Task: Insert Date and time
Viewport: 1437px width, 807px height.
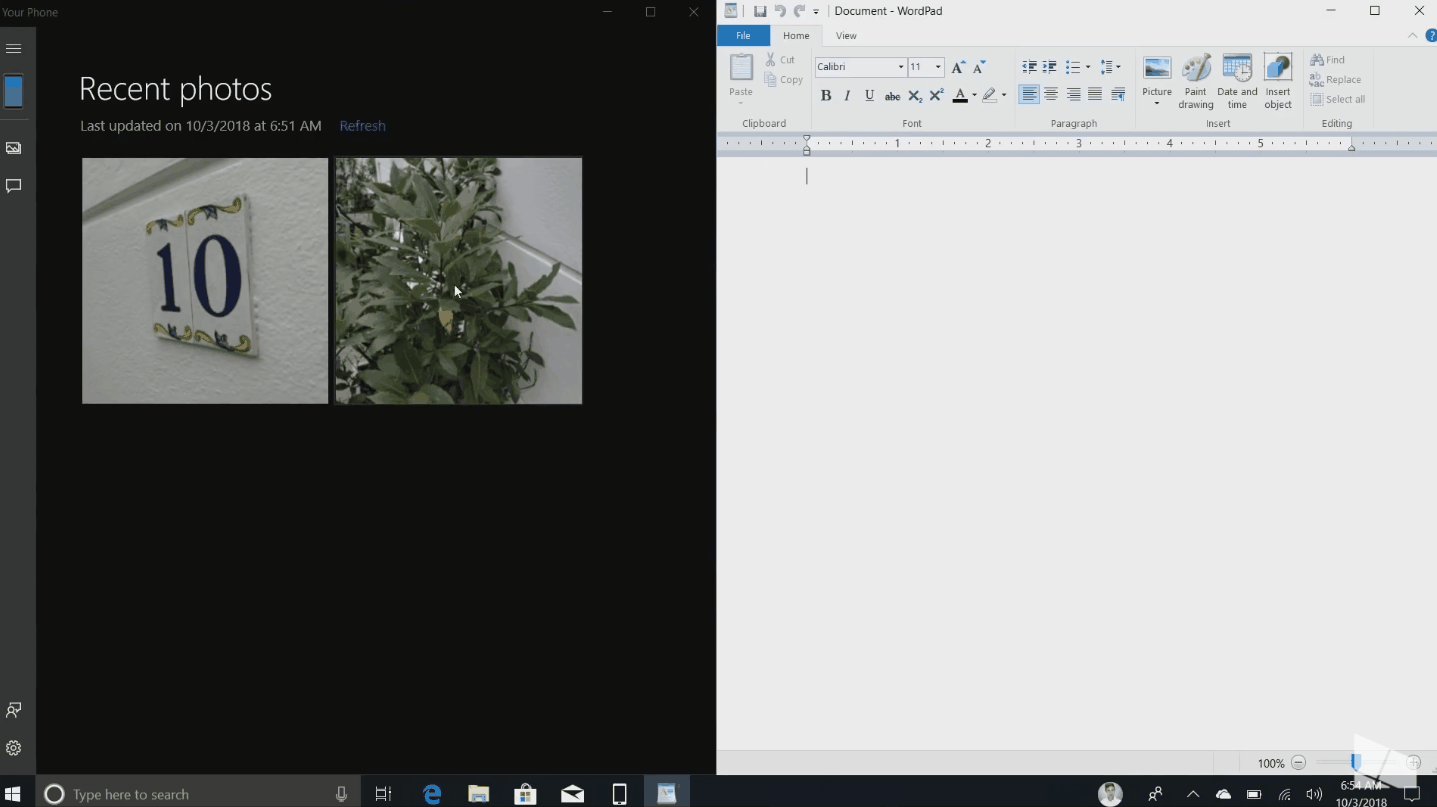Action: [x=1237, y=81]
